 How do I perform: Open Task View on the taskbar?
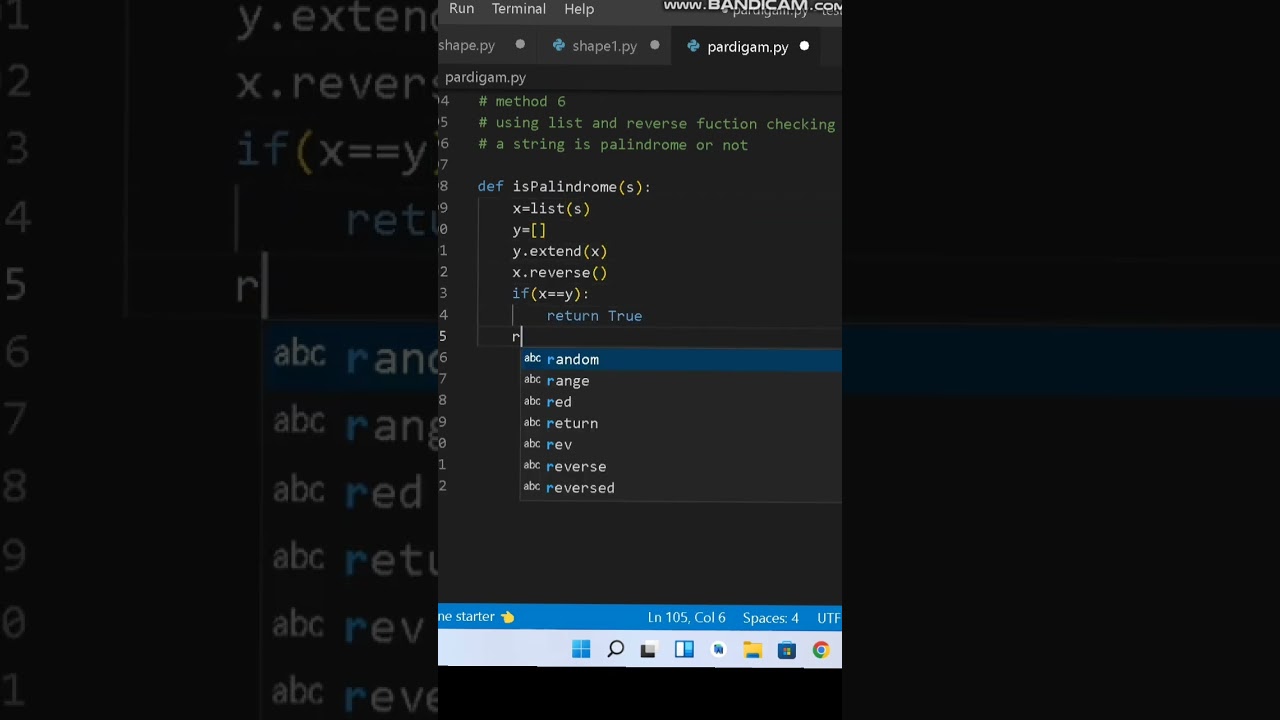point(648,650)
